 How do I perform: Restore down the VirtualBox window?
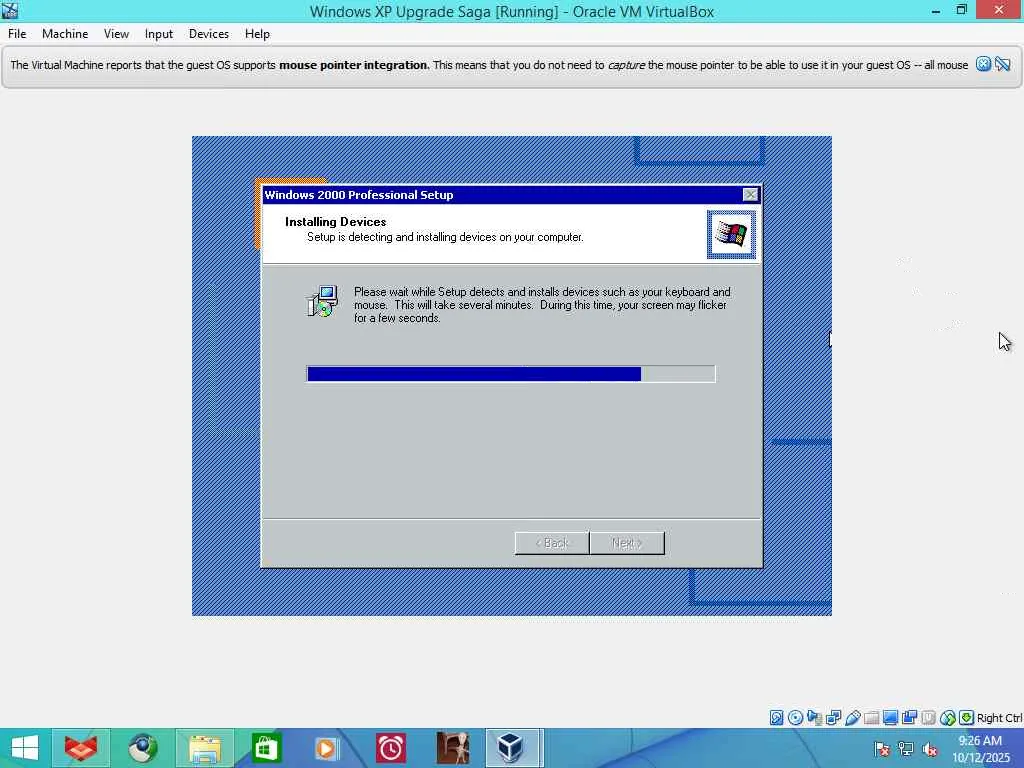[961, 10]
